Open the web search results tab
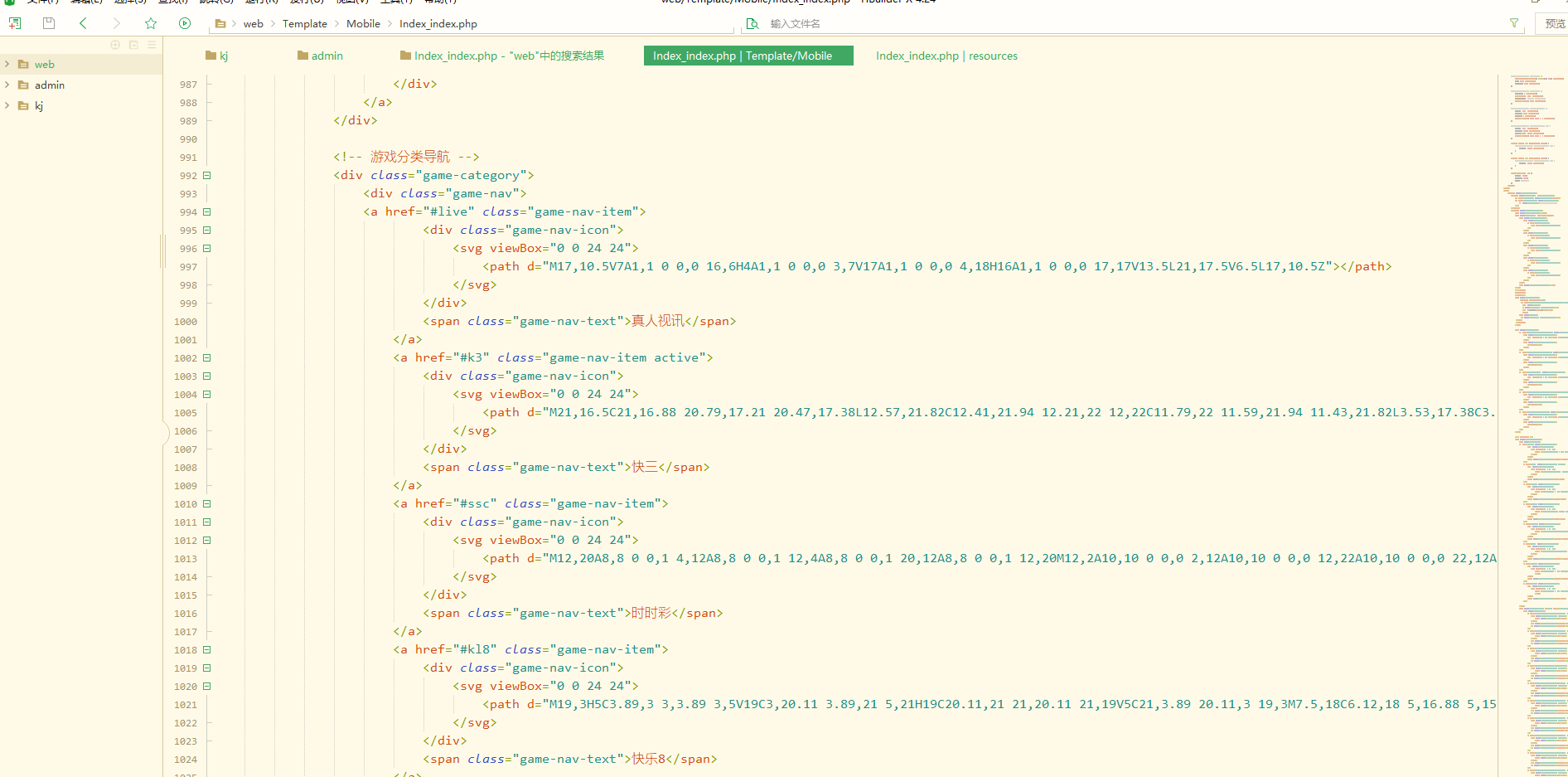Viewport: 1568px width, 777px height. 502,56
